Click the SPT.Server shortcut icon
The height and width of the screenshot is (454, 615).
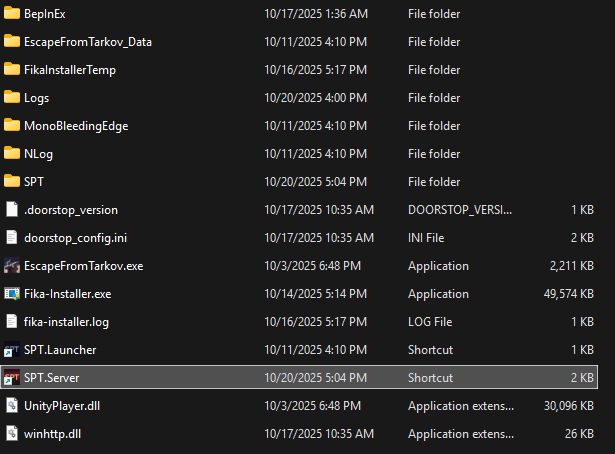(12, 378)
